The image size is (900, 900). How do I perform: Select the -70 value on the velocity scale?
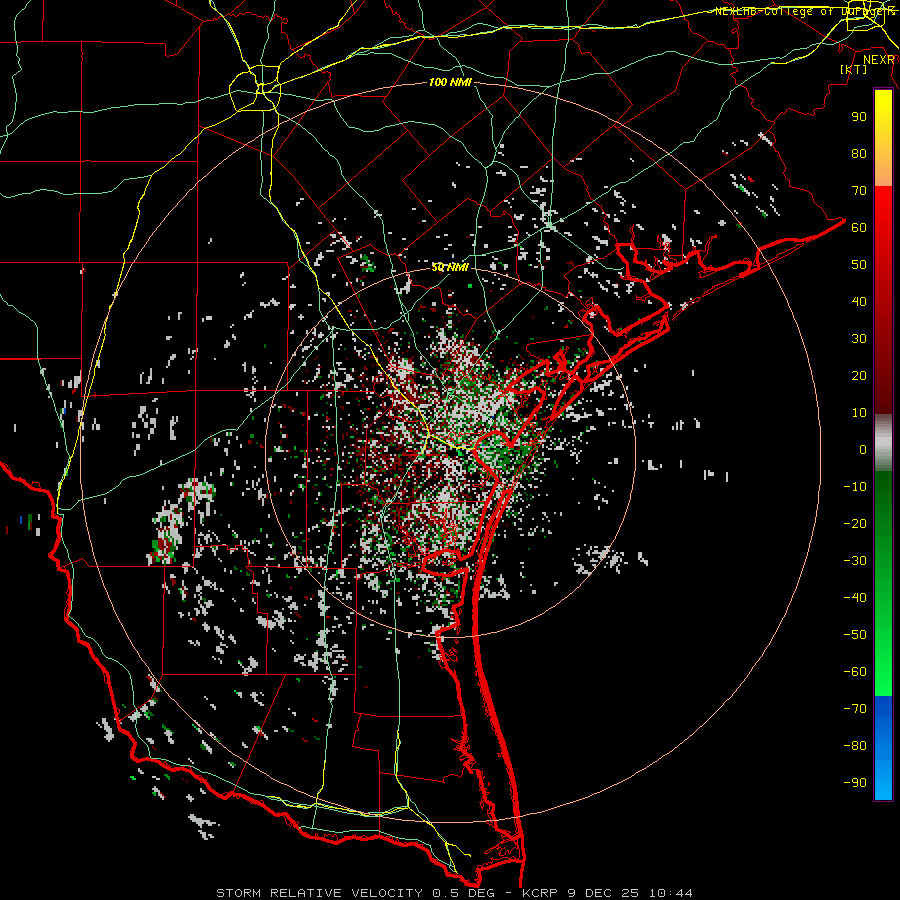pyautogui.click(x=855, y=709)
